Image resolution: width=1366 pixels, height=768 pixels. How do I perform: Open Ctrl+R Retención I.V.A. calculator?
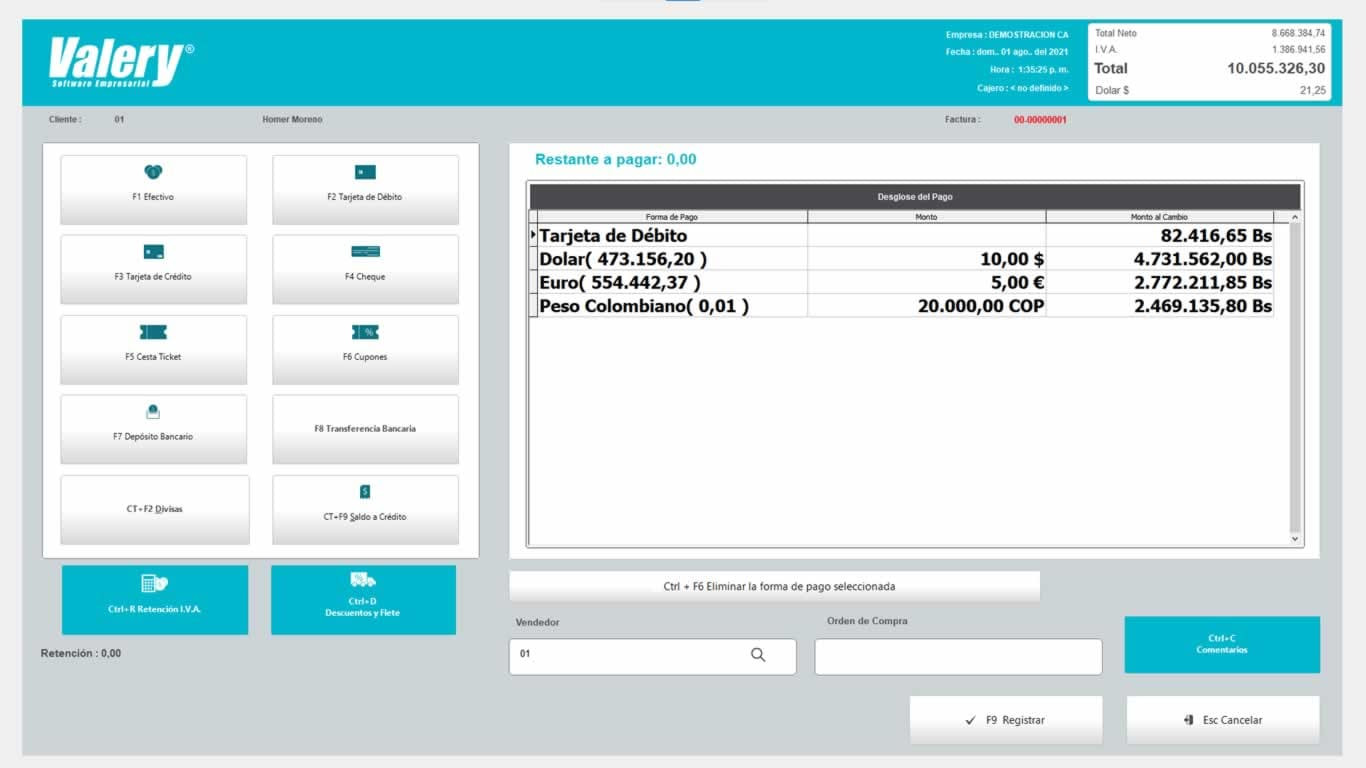coord(154,584)
